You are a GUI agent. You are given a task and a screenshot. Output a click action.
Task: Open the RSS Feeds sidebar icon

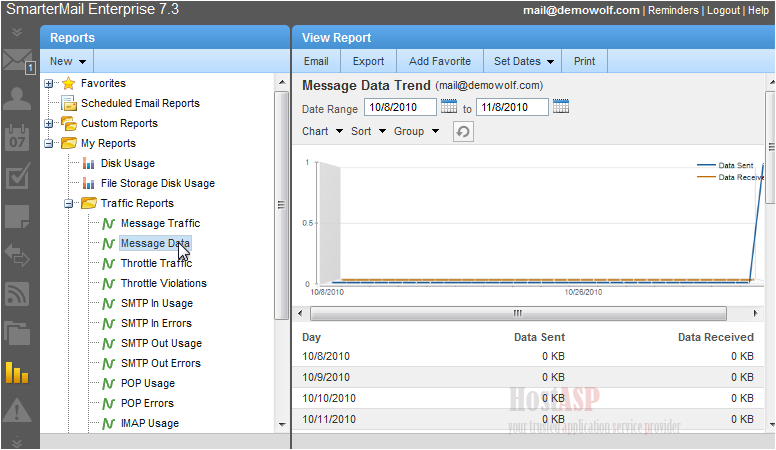pos(17,294)
